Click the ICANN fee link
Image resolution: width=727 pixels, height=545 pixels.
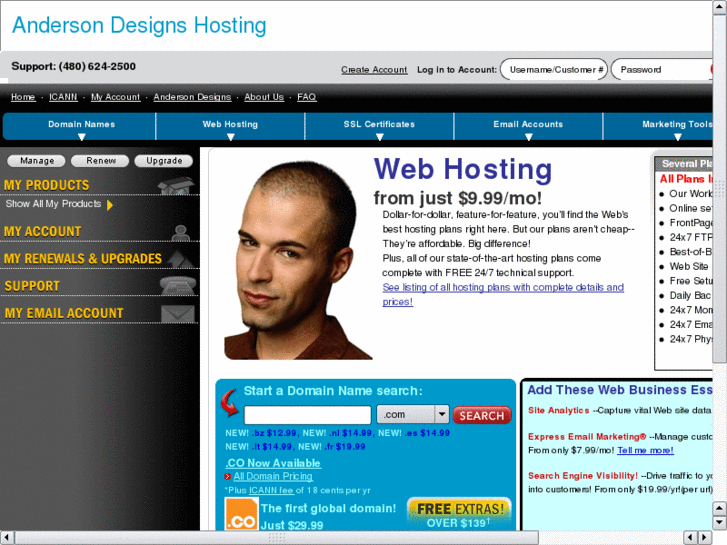click(x=271, y=490)
